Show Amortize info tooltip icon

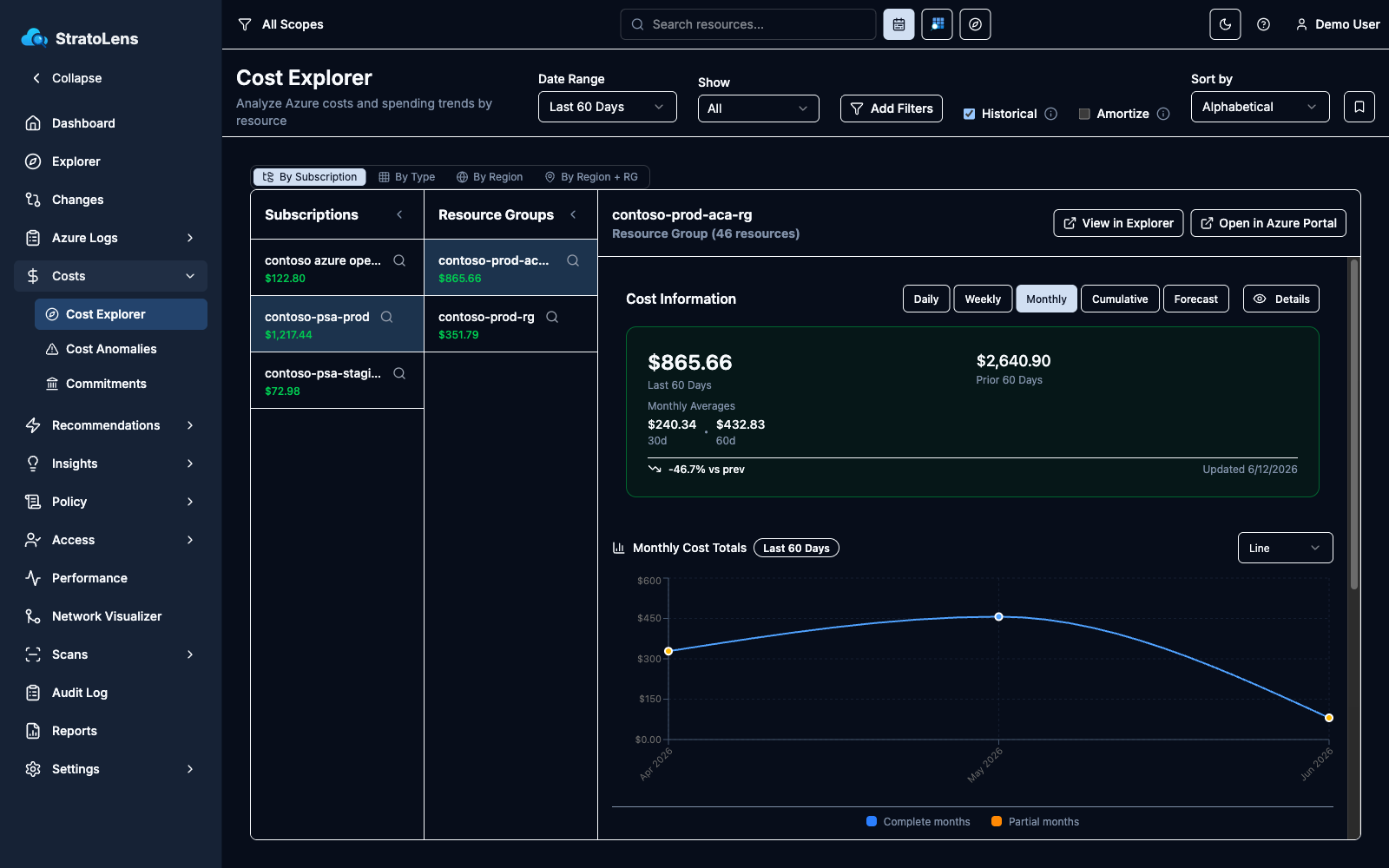click(1163, 114)
